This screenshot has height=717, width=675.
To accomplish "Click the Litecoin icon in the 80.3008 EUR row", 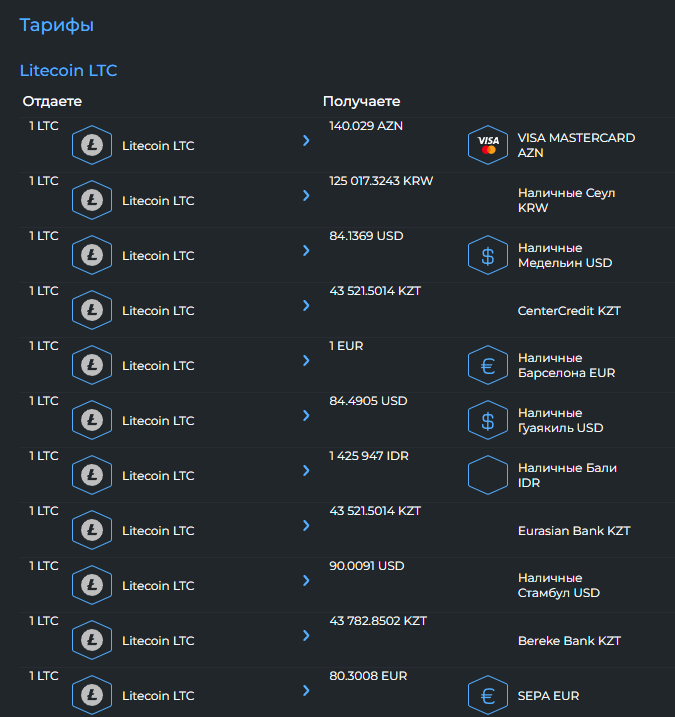I will click(x=92, y=695).
